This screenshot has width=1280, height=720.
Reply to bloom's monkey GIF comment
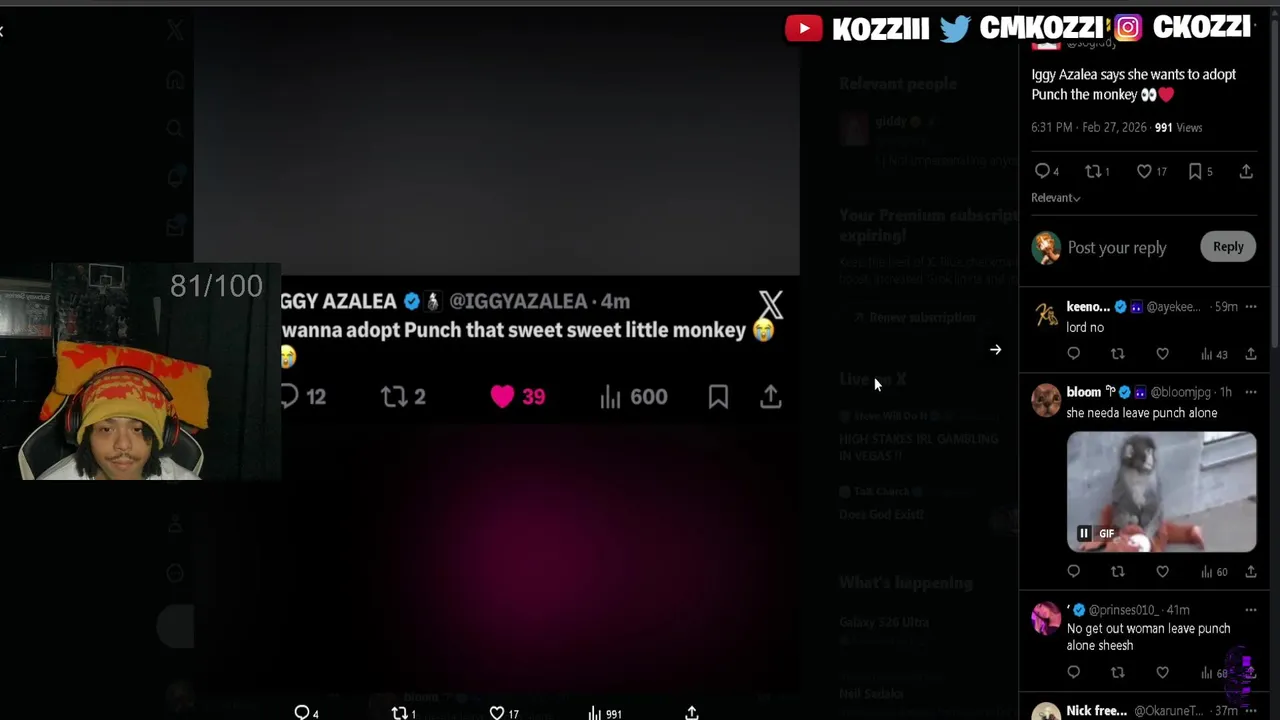(x=1073, y=571)
